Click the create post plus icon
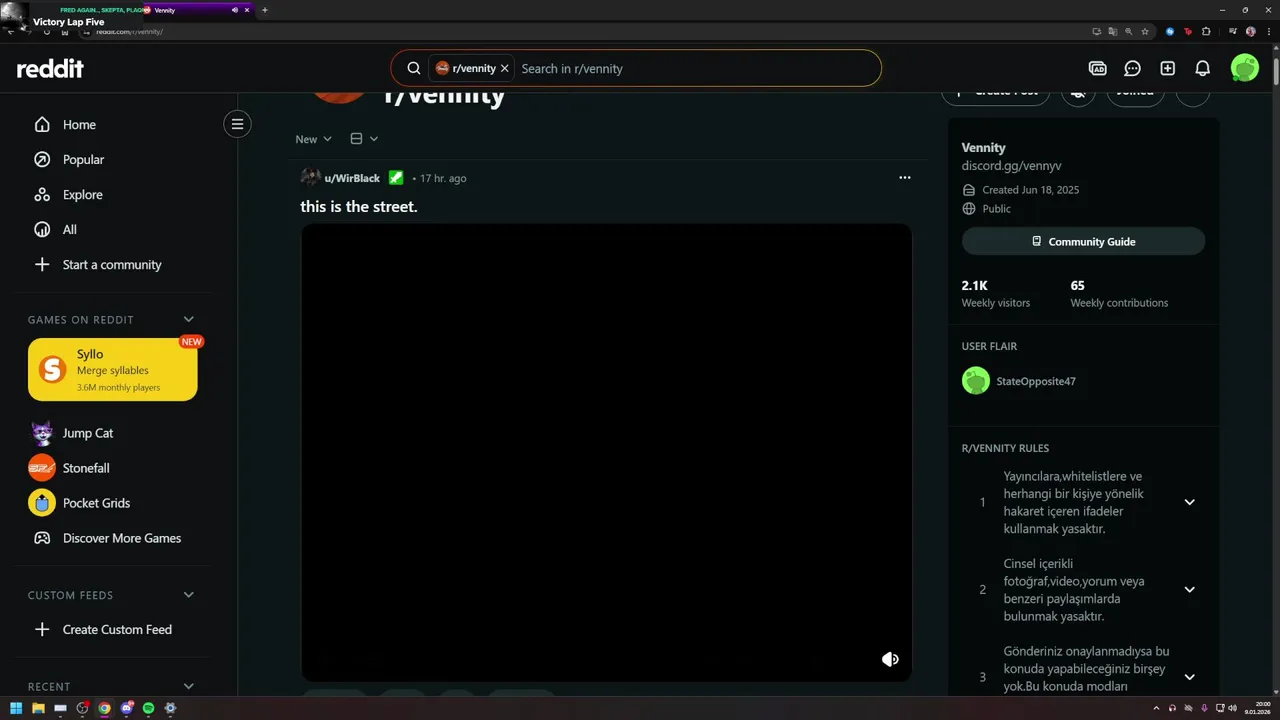The image size is (1280, 720). click(1167, 68)
